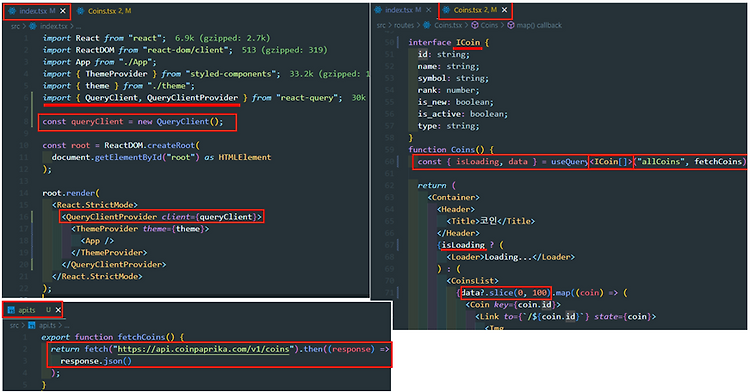Click is_active: boolean; property line
750x392 pixels.
[x=463, y=114]
